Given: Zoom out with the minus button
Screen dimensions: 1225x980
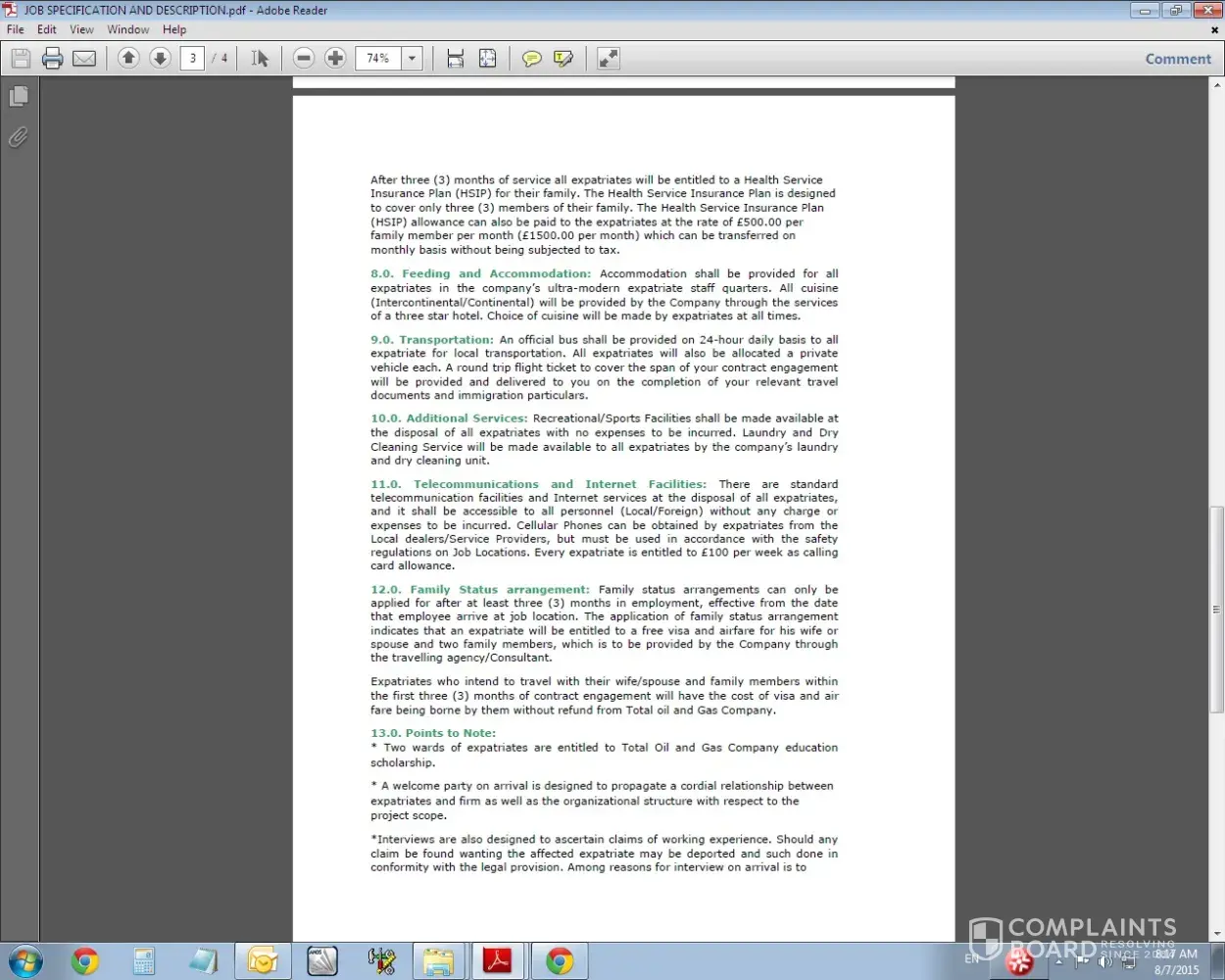Looking at the screenshot, I should [x=304, y=58].
